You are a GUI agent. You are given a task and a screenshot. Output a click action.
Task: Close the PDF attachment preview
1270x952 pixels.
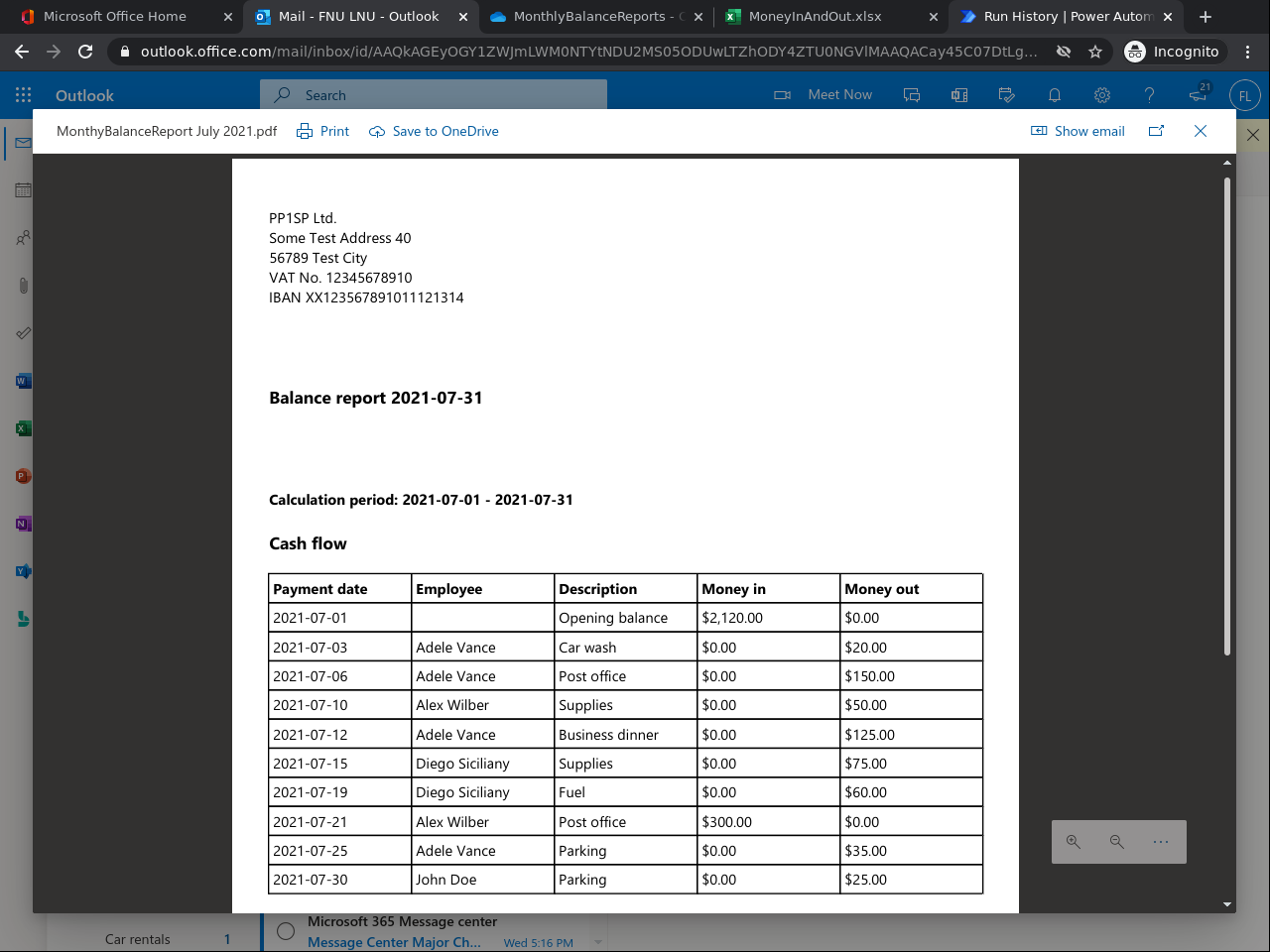(1201, 131)
